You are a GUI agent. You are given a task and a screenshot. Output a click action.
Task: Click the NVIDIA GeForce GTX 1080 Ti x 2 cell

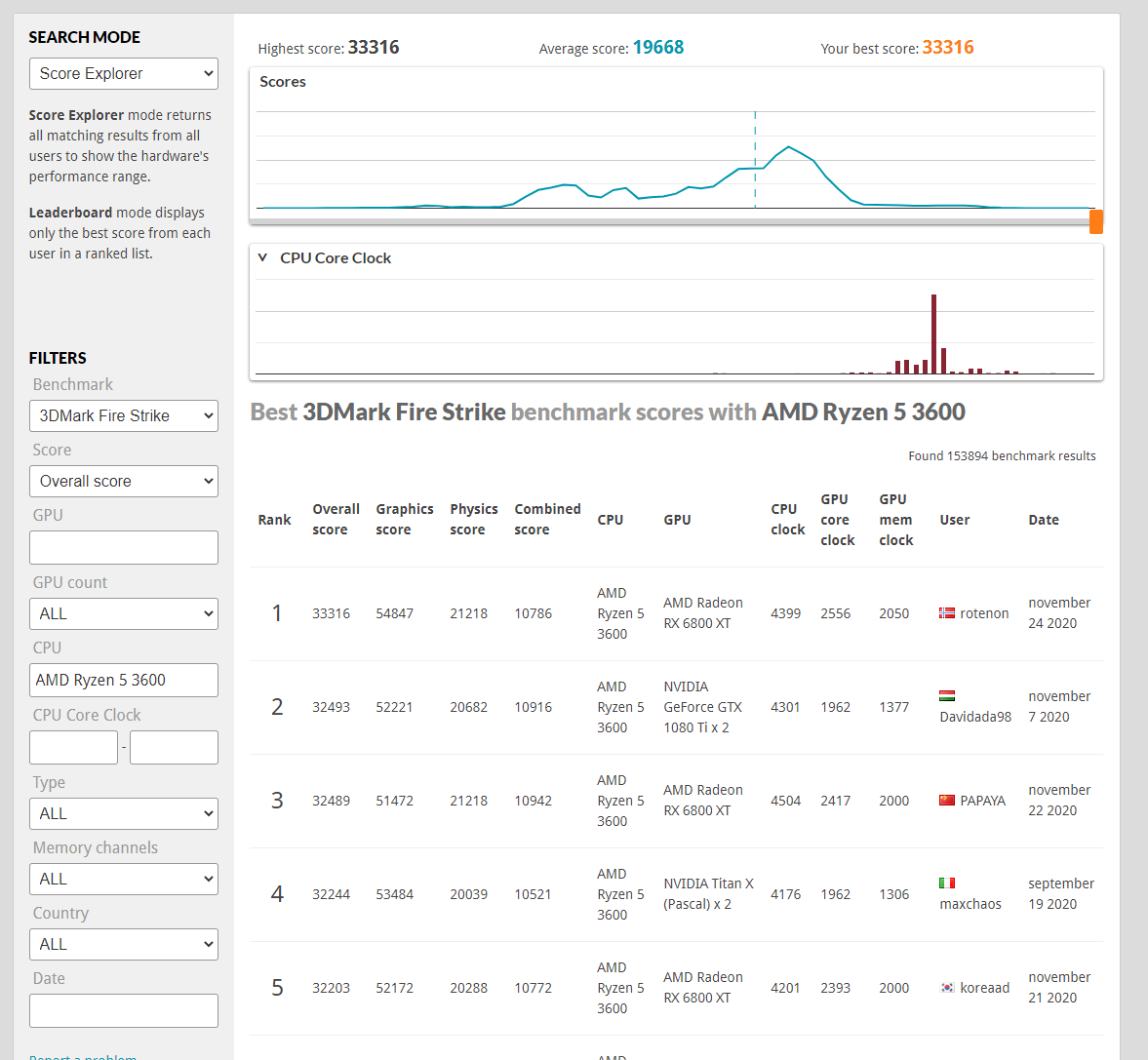pyautogui.click(x=703, y=707)
